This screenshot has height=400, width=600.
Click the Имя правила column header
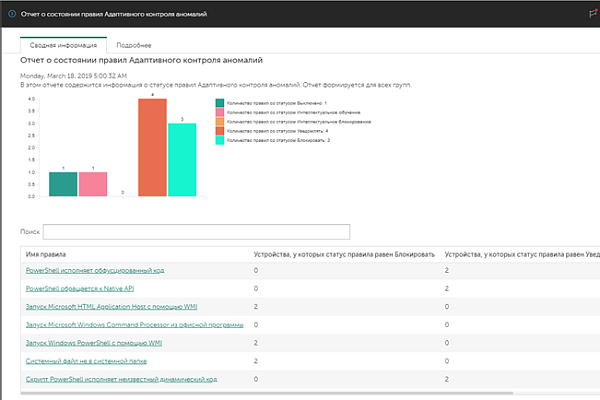pyautogui.click(x=46, y=254)
